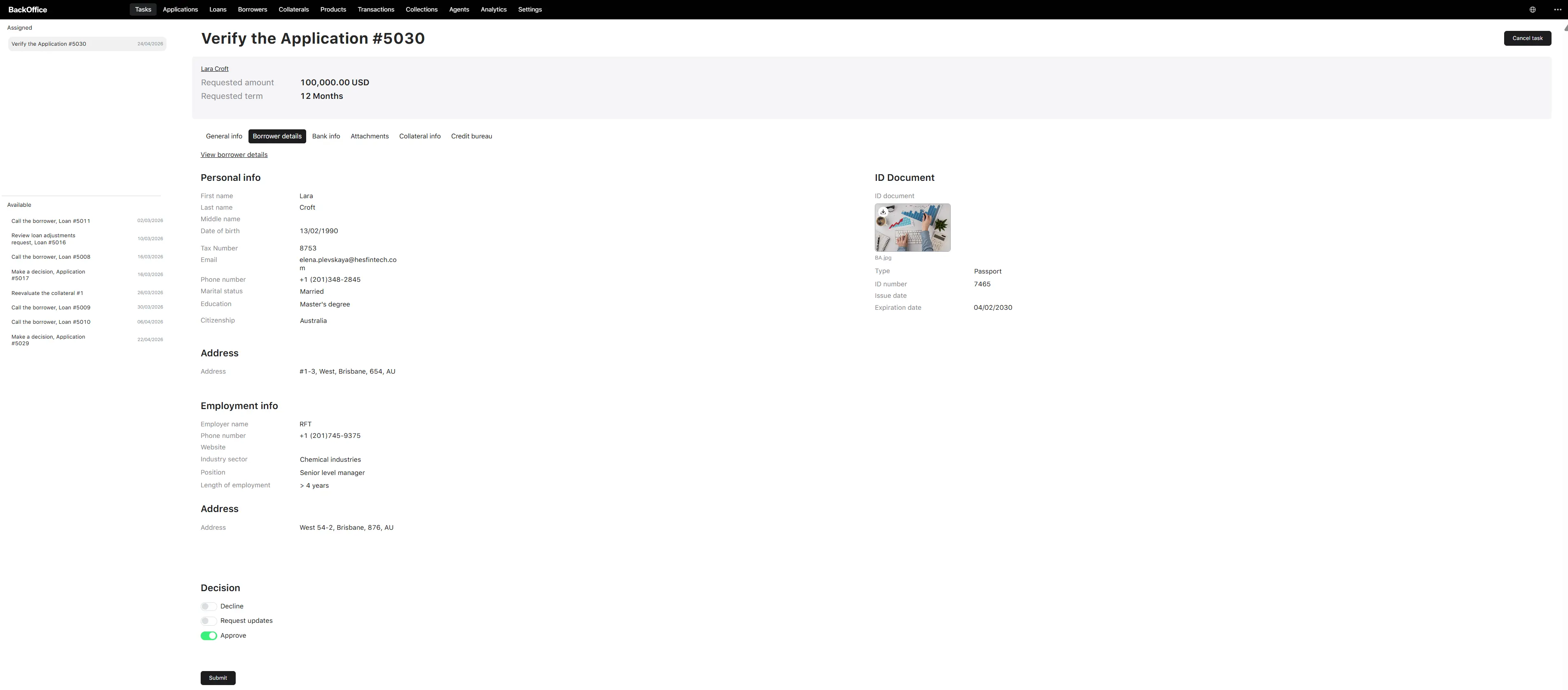Open the Lara Croft borrower link
1568x690 pixels.
tap(215, 69)
